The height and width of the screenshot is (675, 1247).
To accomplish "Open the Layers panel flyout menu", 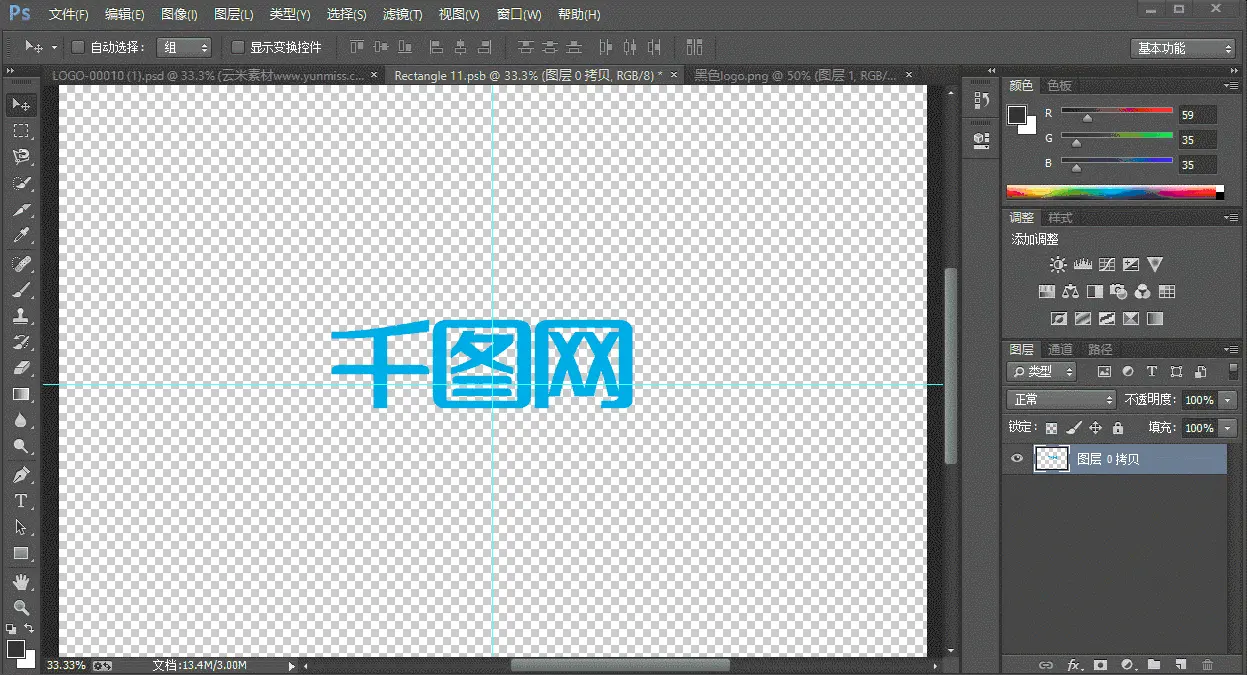I will [x=1231, y=349].
